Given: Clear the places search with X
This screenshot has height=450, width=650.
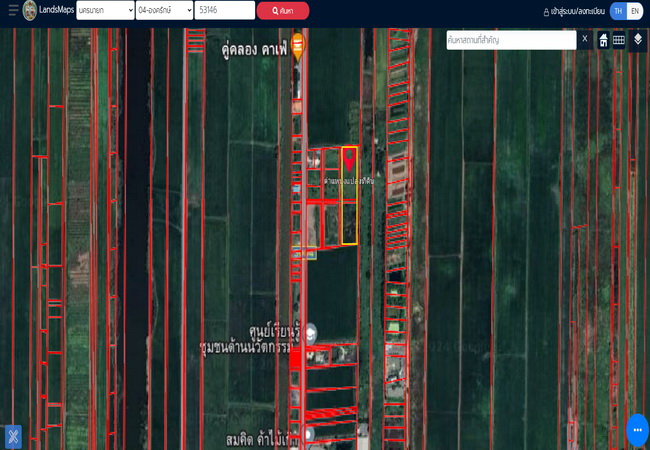Looking at the screenshot, I should click(x=585, y=39).
